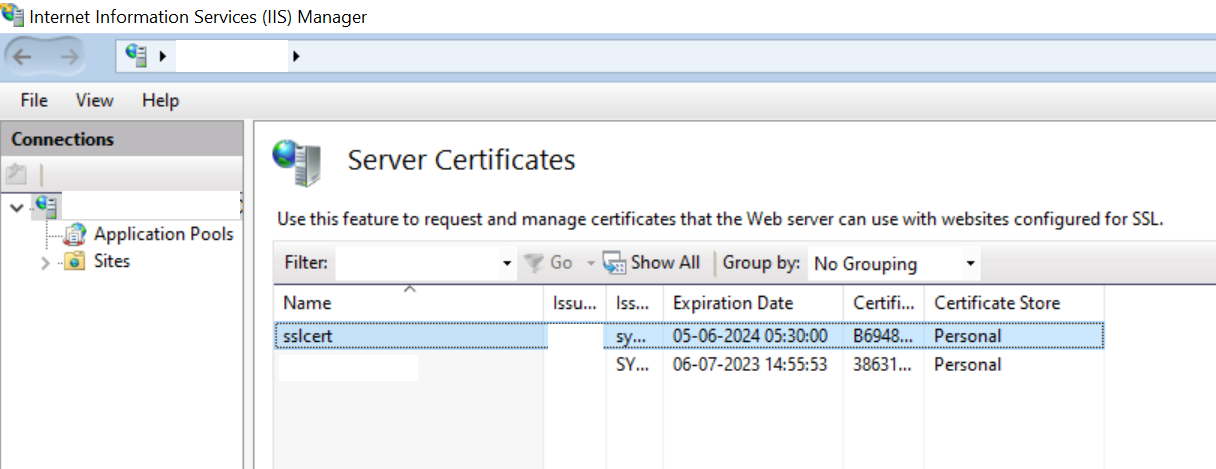Click the Forward navigation arrow
Screen dimensions: 1216x469
69,57
